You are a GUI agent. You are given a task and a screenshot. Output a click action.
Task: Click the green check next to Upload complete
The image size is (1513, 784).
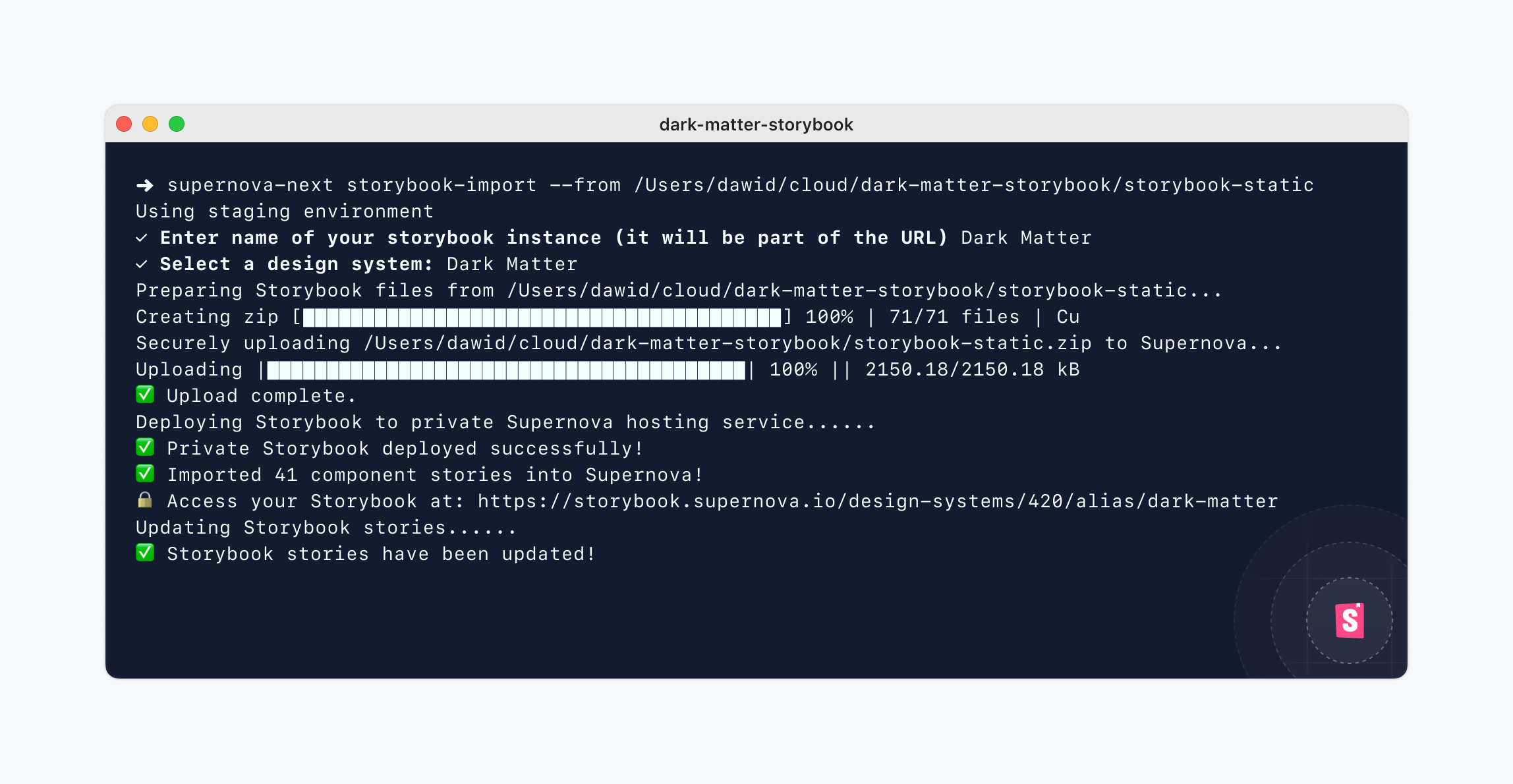tap(145, 395)
